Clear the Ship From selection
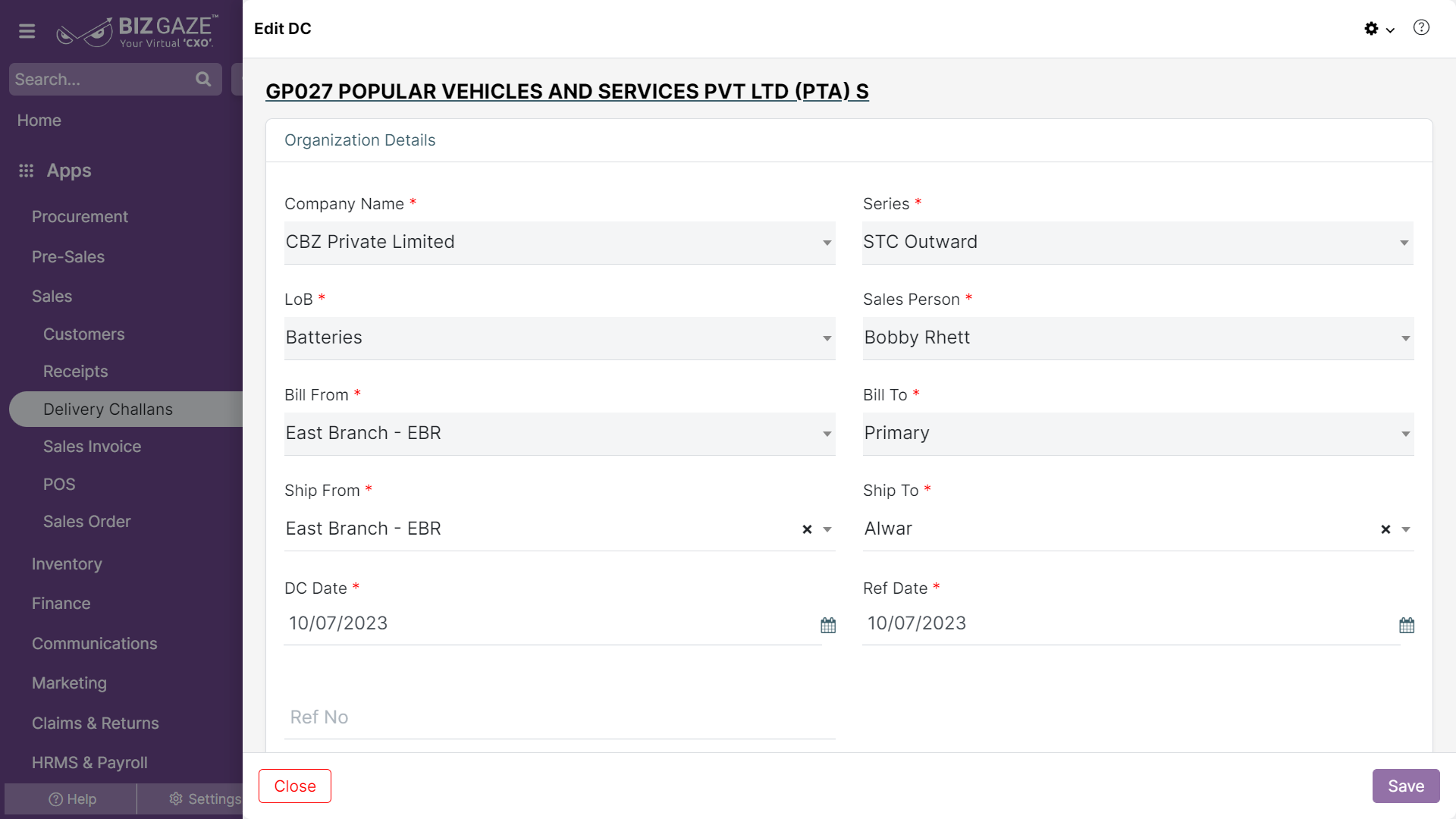The width and height of the screenshot is (1456, 819). (807, 529)
